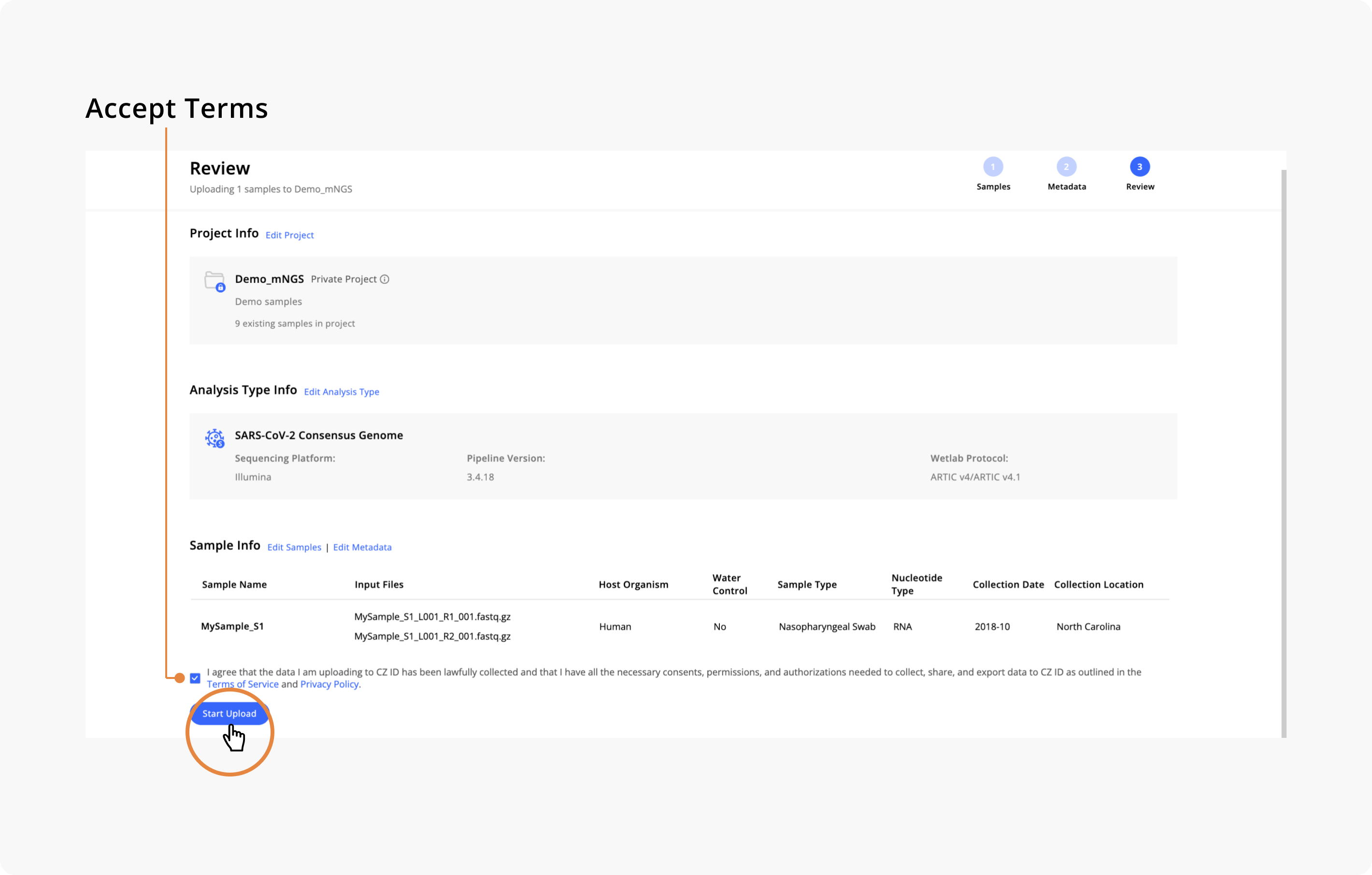Click the pipeline version 3.4.18 value
The width and height of the screenshot is (1372, 875).
(480, 478)
